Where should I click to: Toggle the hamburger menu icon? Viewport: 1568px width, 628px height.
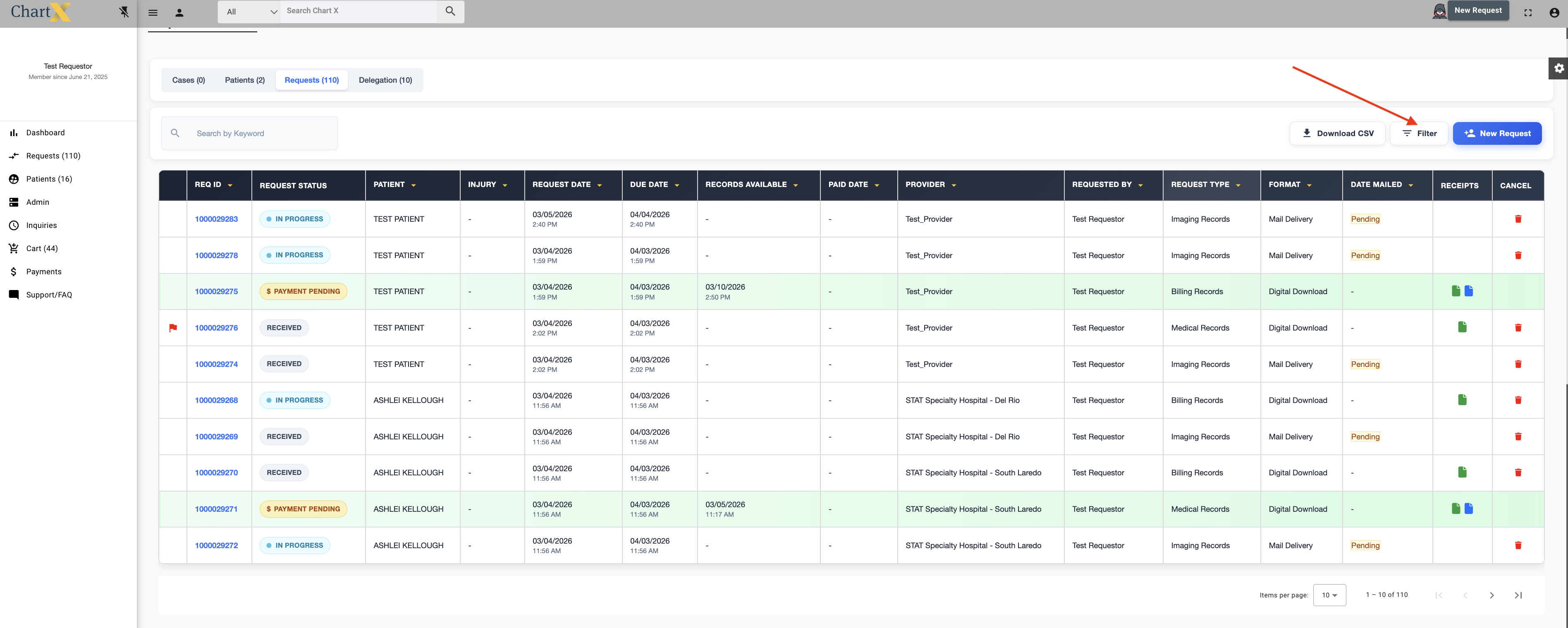153,12
